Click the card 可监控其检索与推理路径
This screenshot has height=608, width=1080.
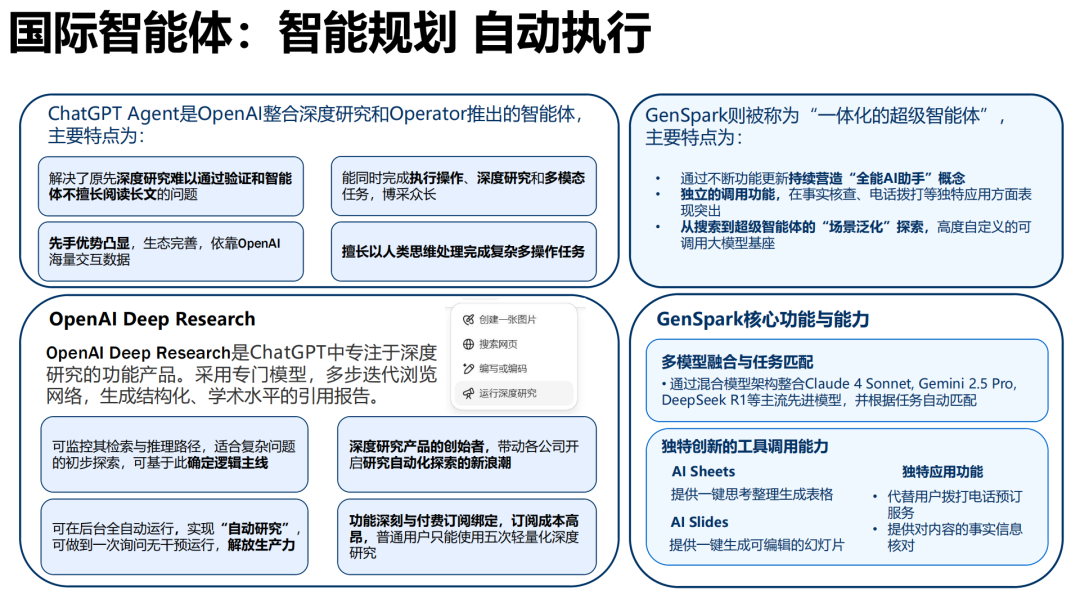pos(174,454)
